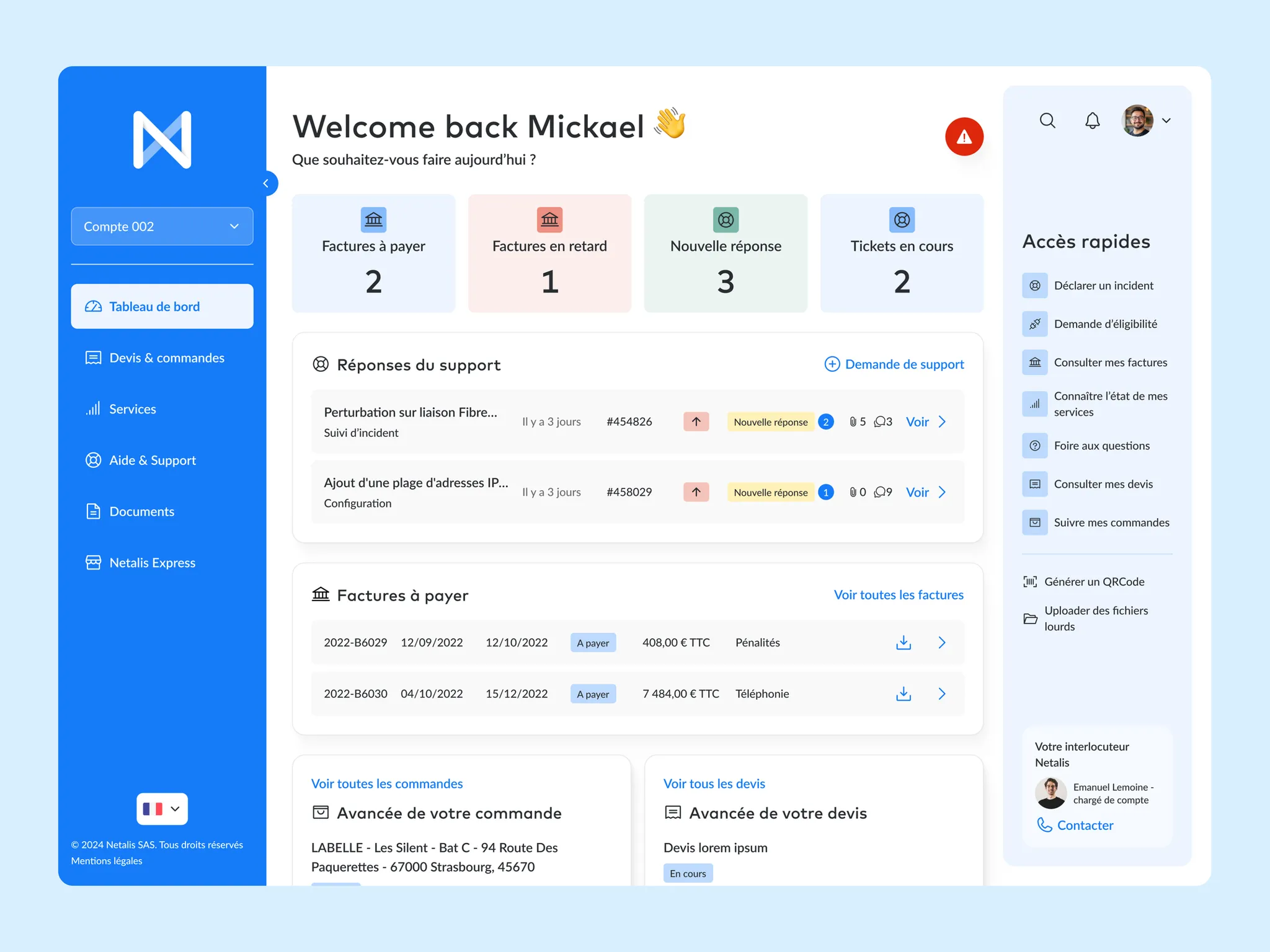Open ticket #458029 with its chevron
Image resolution: width=1270 pixels, height=952 pixels.
pos(942,492)
